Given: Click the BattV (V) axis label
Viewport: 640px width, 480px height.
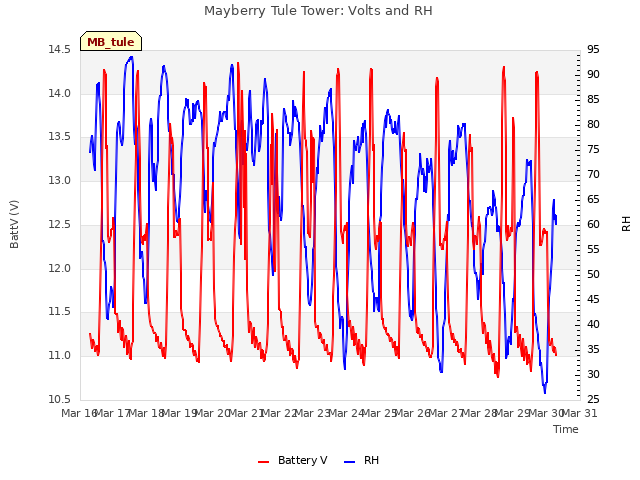Looking at the screenshot, I should click(14, 224).
